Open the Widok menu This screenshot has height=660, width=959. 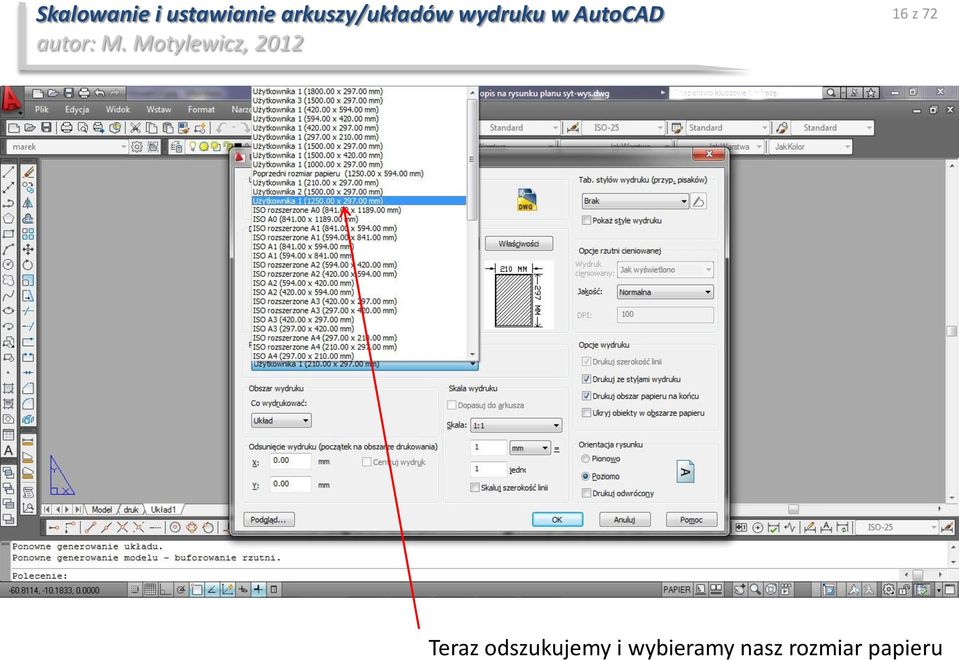117,109
